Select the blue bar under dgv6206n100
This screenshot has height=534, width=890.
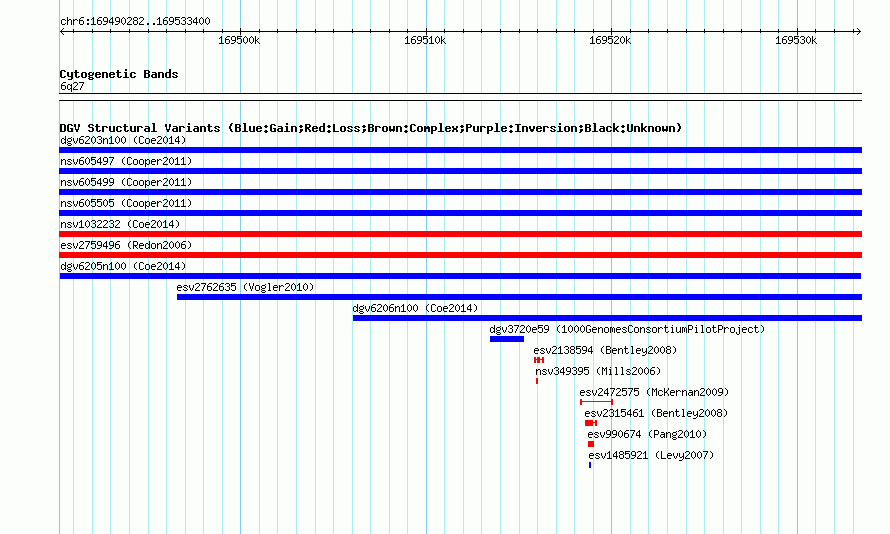[x=607, y=318]
